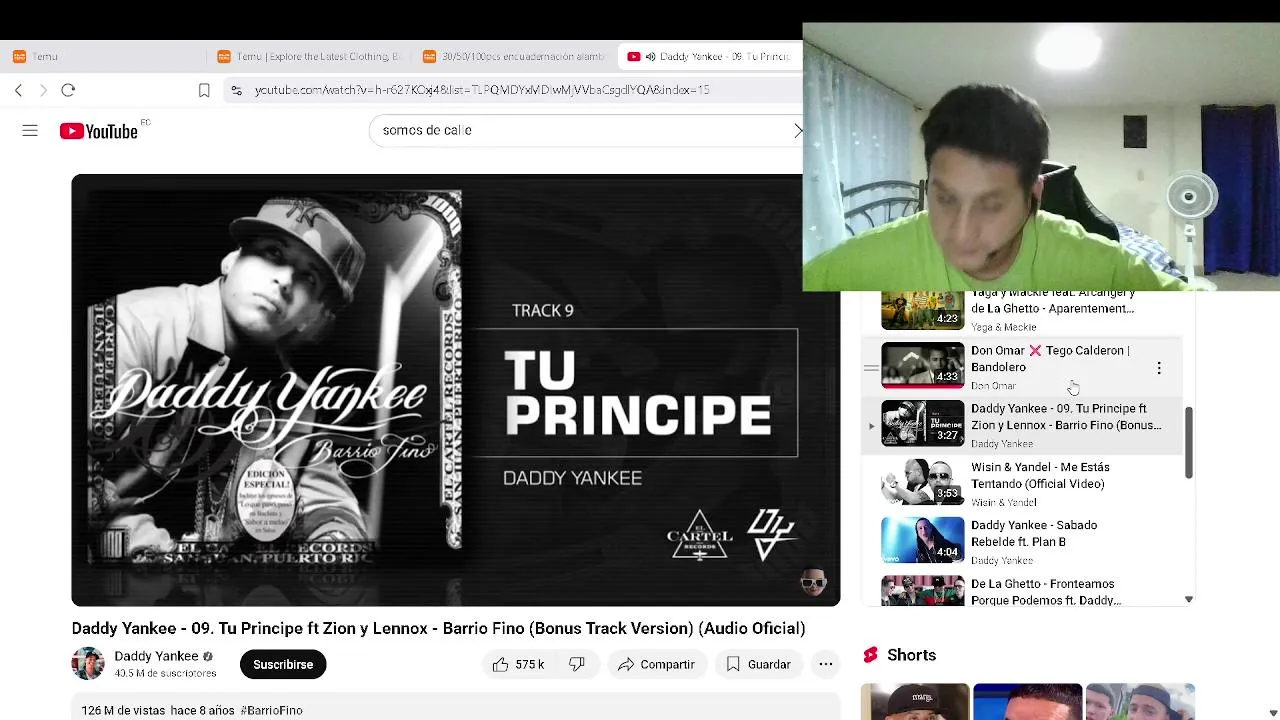Open De La Ghetto Fronteamos thumbnail
Screen dimensions: 1280x720
coord(922,591)
